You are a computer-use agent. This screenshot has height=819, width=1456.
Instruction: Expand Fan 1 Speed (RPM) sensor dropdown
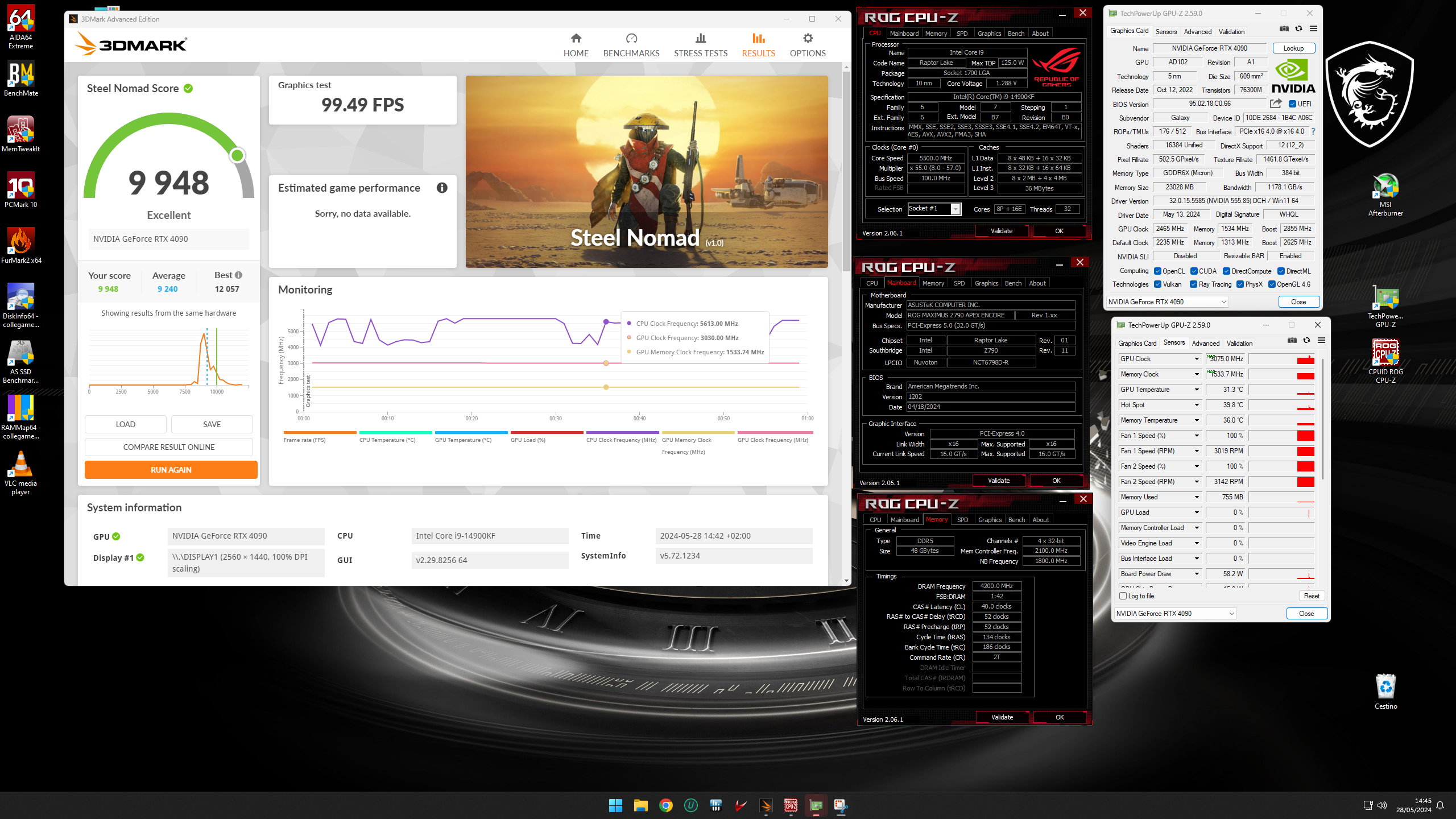coord(1197,451)
